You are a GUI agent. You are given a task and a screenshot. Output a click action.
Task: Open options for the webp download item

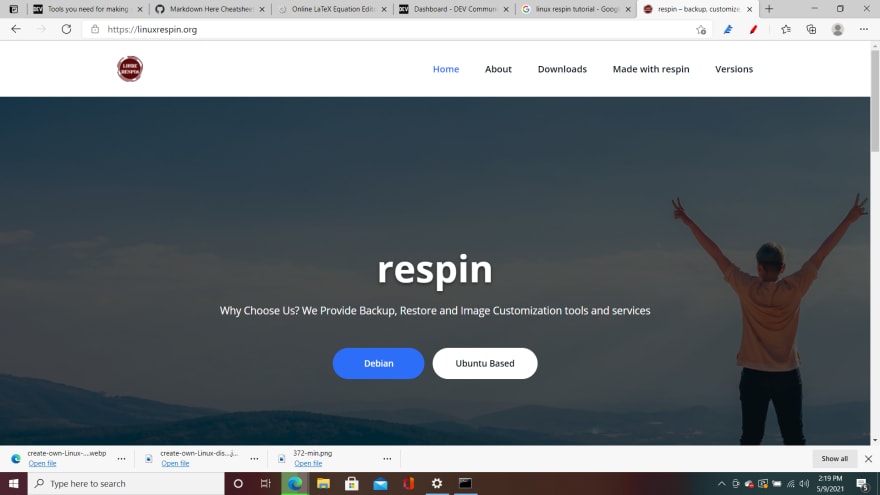click(121, 459)
